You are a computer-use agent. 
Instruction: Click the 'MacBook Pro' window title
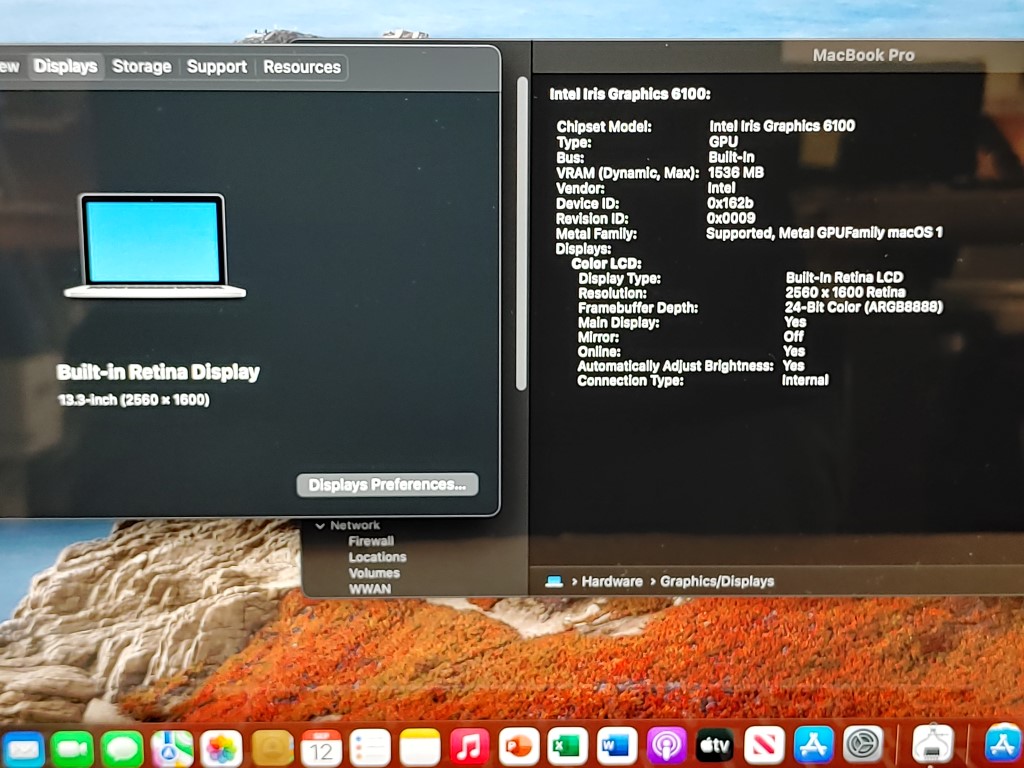click(x=863, y=56)
